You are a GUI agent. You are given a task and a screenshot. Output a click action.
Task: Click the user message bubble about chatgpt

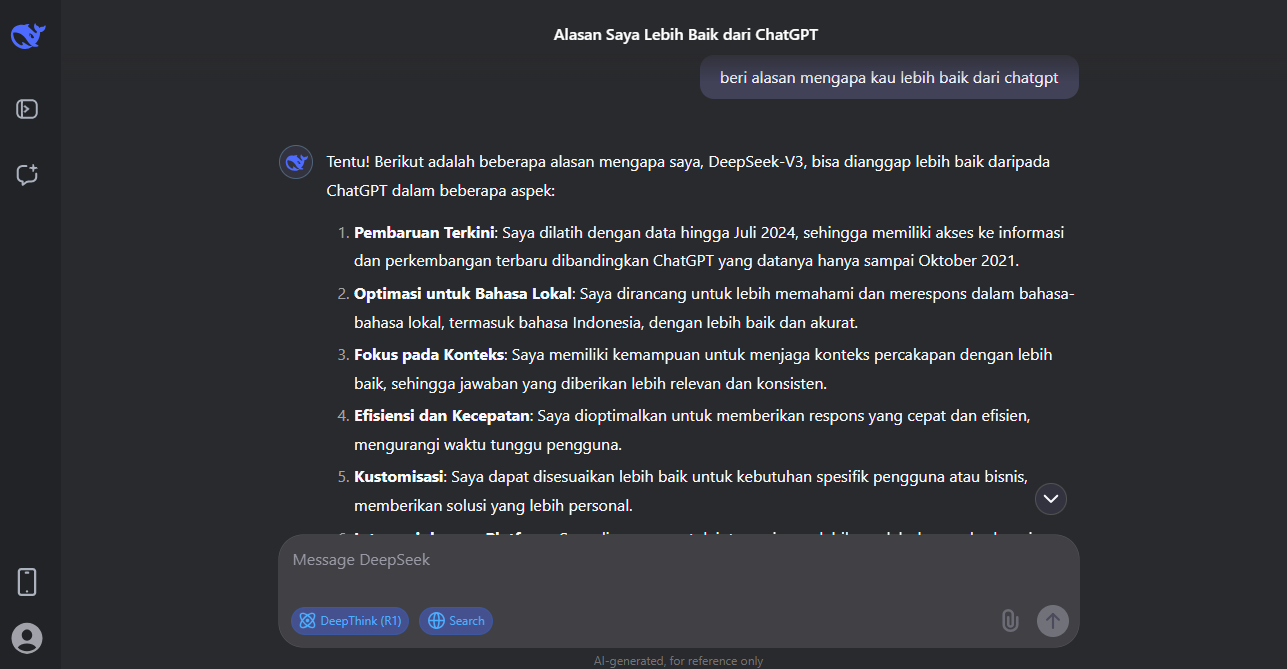coord(889,77)
